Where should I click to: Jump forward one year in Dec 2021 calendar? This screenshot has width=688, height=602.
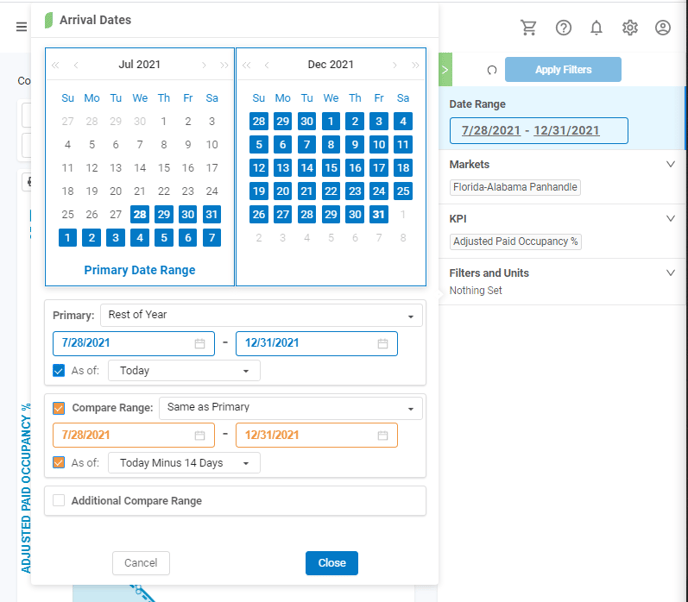(415, 65)
